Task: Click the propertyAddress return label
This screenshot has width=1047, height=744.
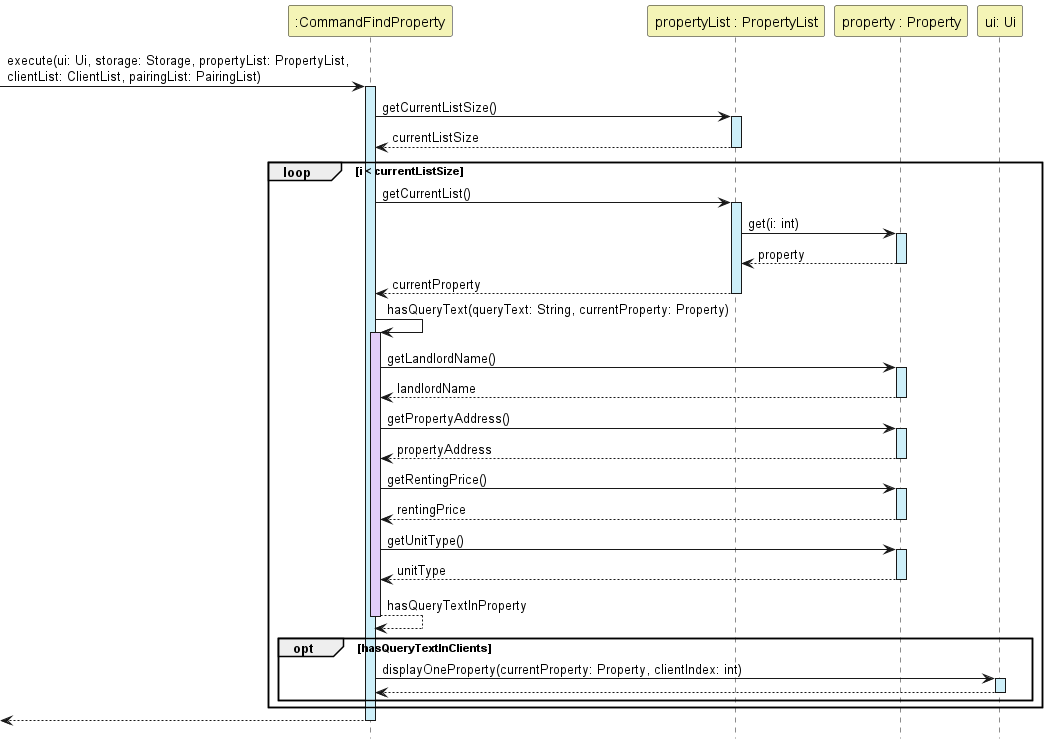Action: click(x=444, y=449)
